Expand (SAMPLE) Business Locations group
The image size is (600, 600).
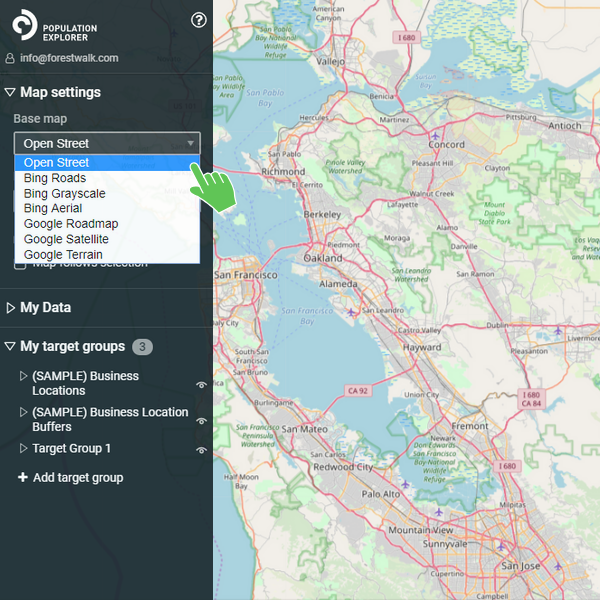coord(23,376)
